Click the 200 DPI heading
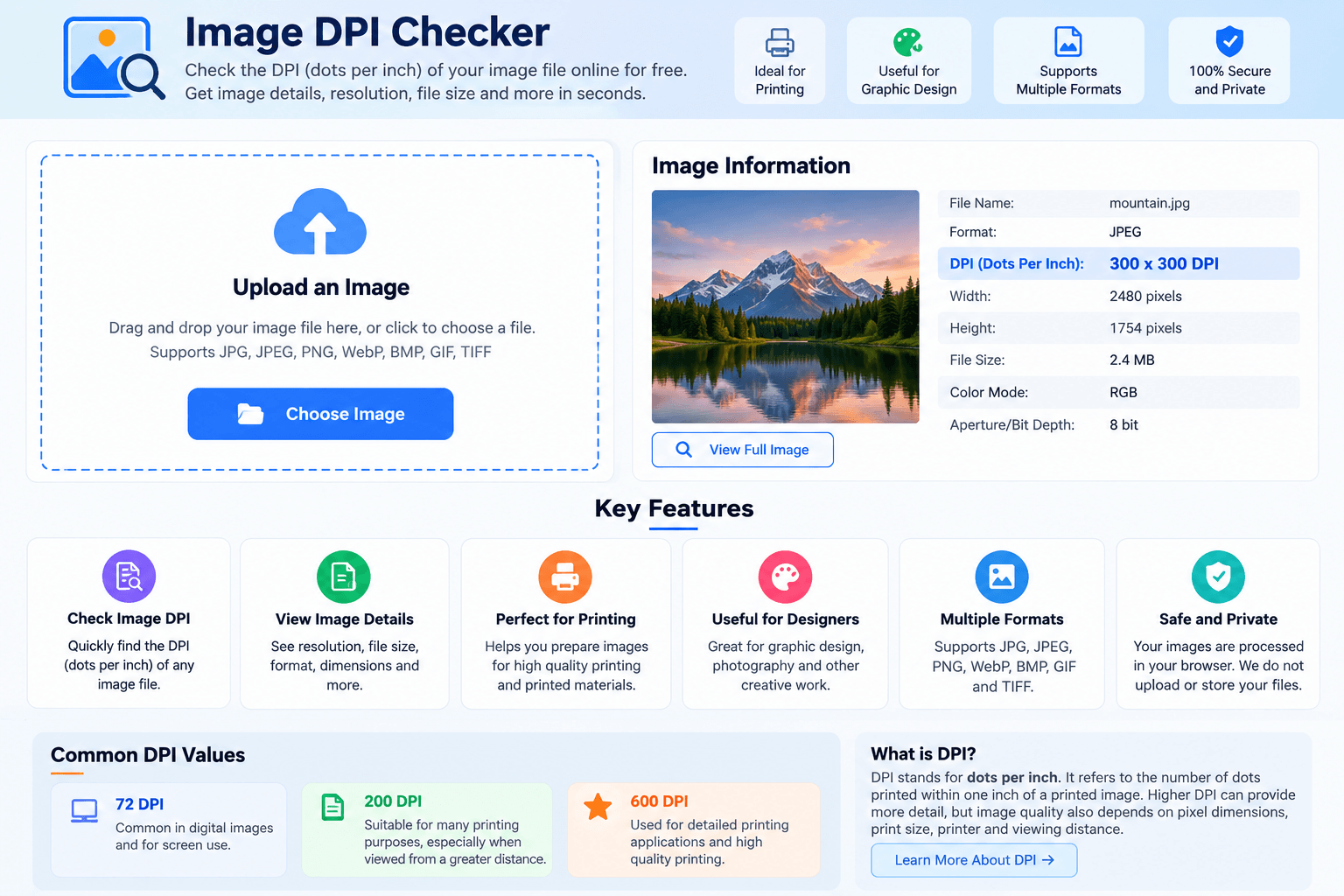Image resolution: width=1344 pixels, height=896 pixels. click(x=393, y=801)
